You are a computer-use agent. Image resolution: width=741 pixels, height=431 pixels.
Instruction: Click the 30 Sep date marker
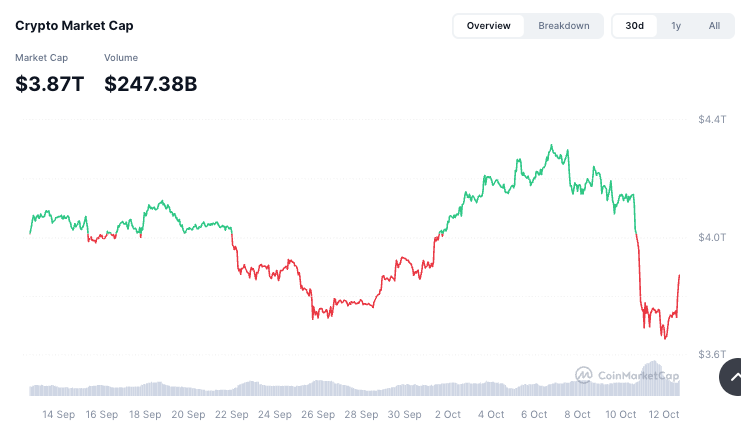tap(404, 414)
